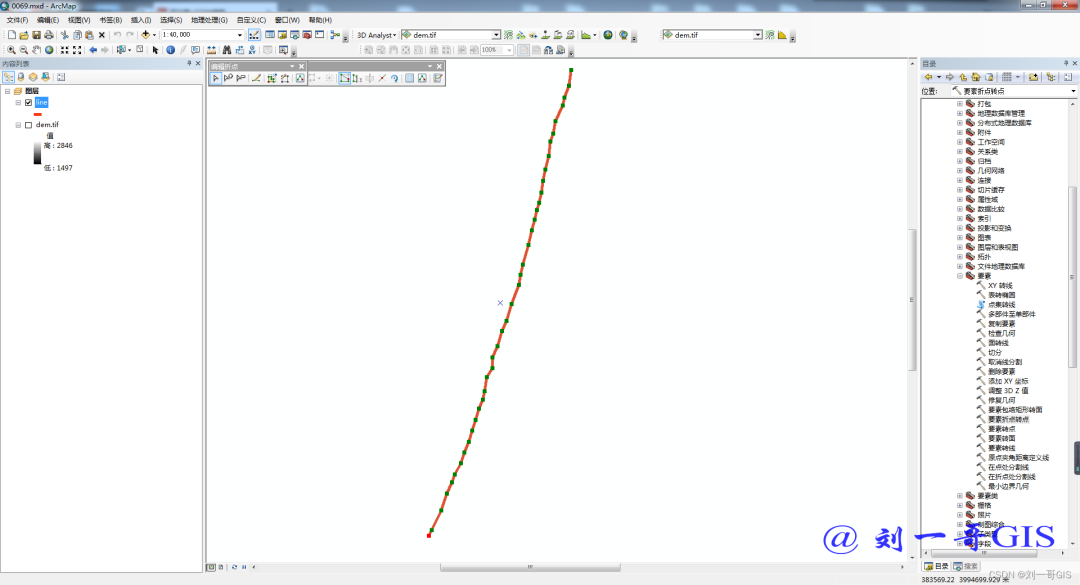Click the red line symbol swatch
Viewport: 1080px width, 585px height.
(38, 114)
